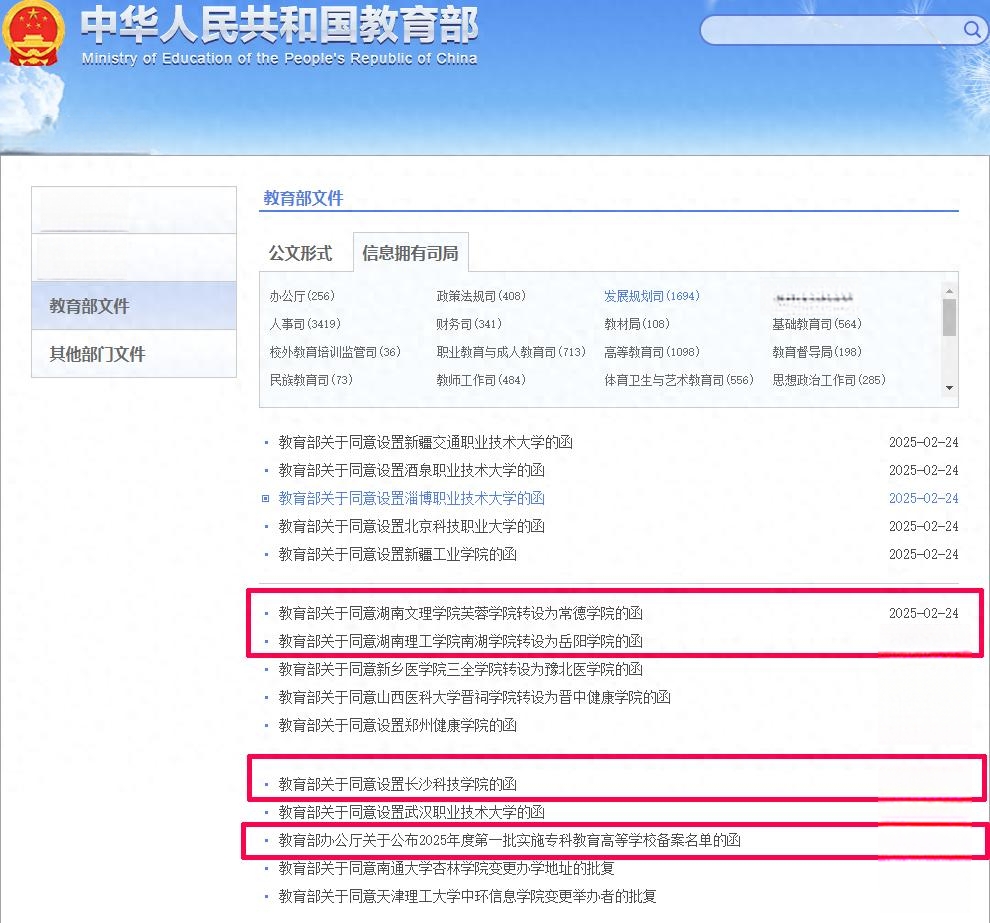Click the date beside 常德学院 row
The image size is (990, 923).
click(924, 613)
